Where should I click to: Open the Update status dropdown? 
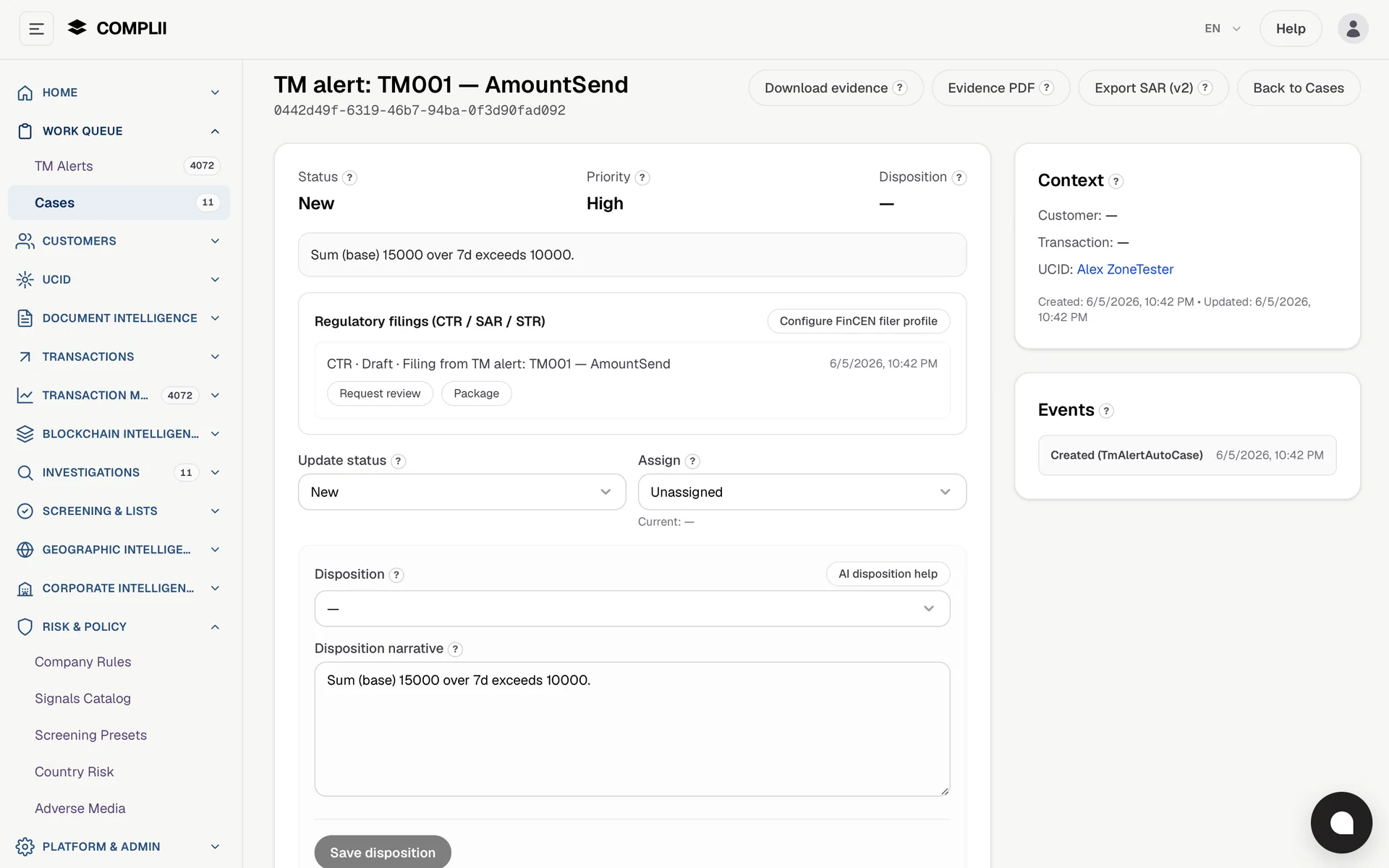(x=462, y=492)
